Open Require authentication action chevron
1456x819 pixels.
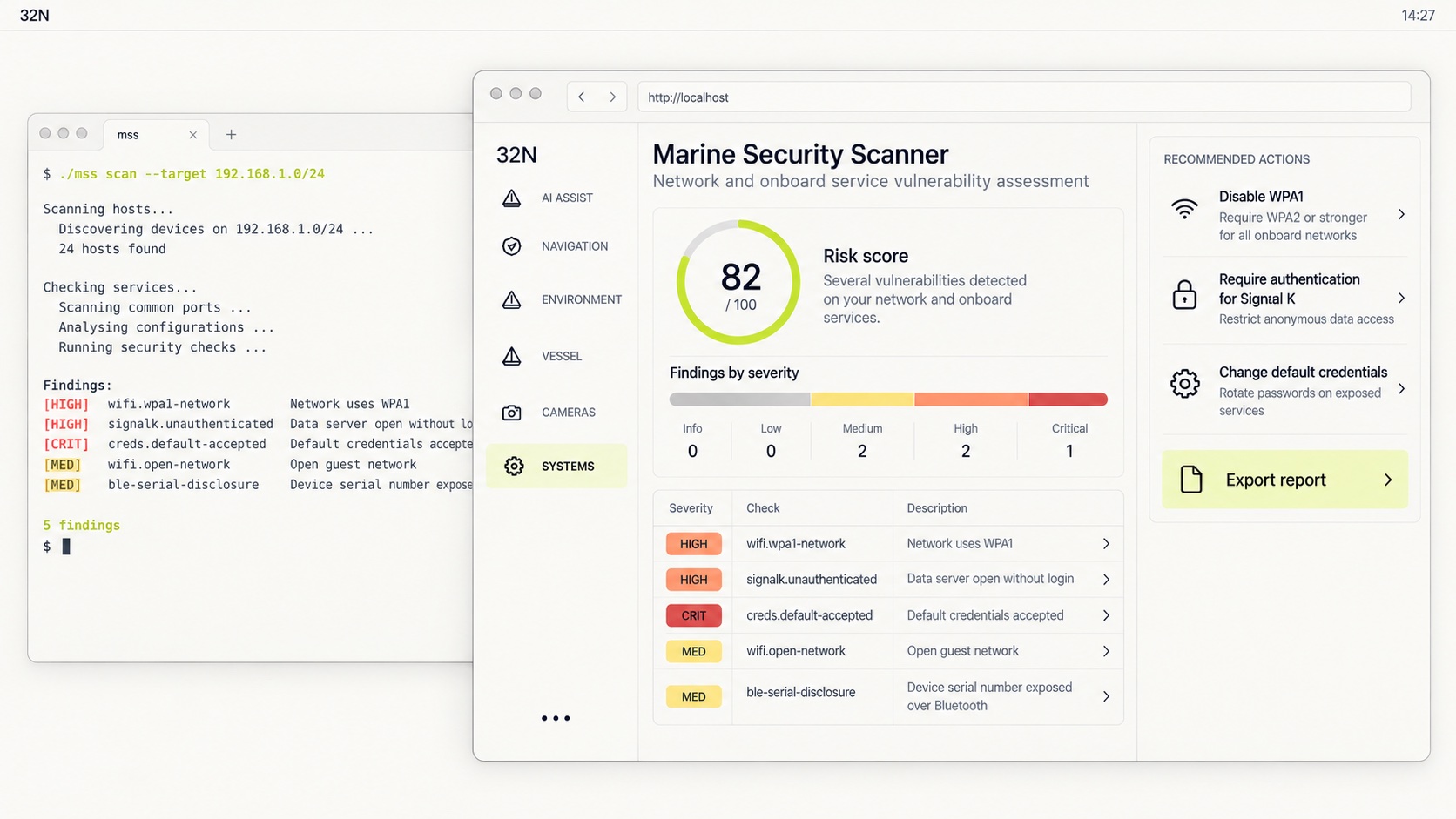[1401, 299]
